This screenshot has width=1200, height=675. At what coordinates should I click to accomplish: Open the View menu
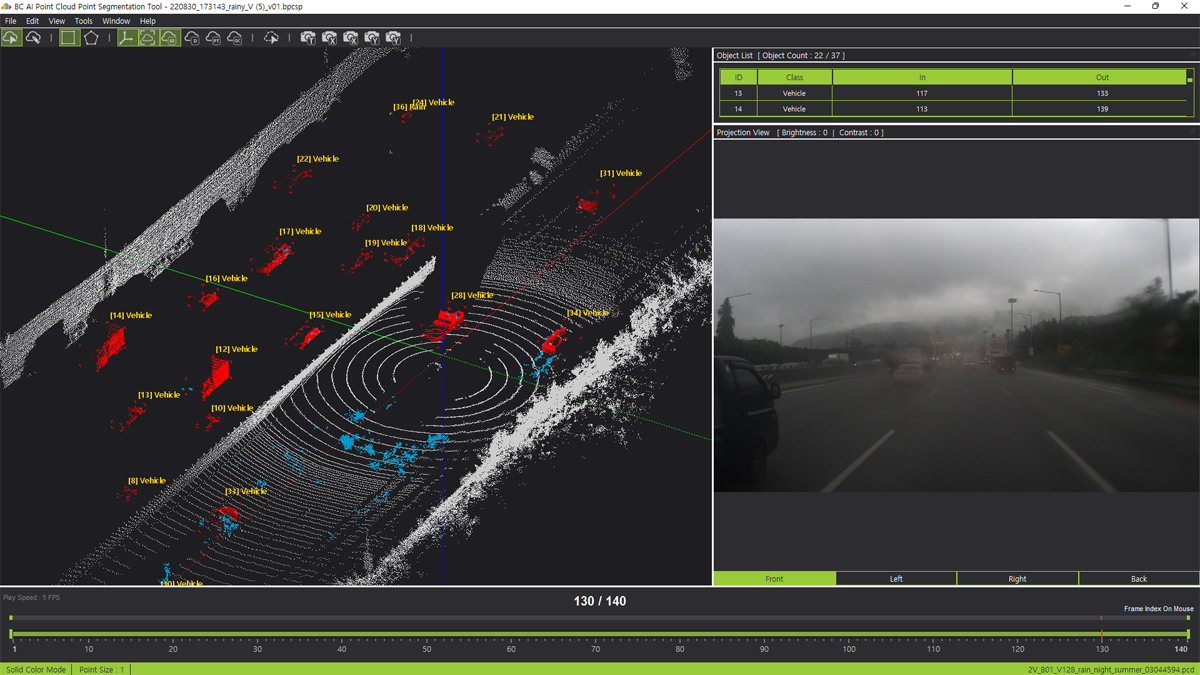pos(57,21)
